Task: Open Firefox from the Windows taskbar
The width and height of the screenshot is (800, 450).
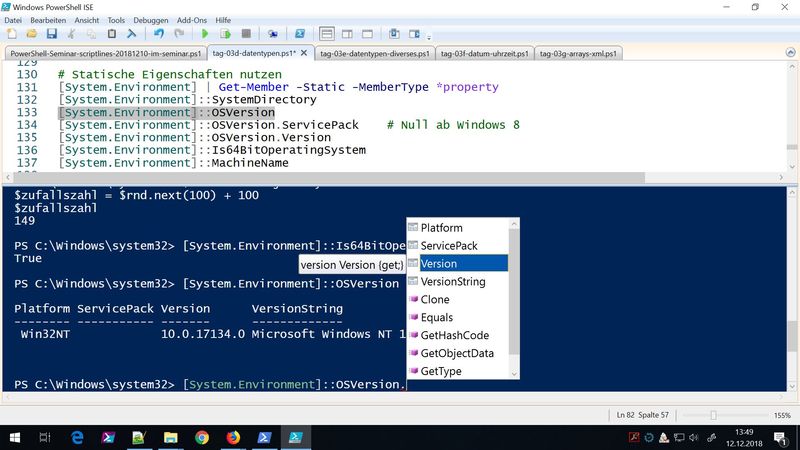Action: coord(233,437)
